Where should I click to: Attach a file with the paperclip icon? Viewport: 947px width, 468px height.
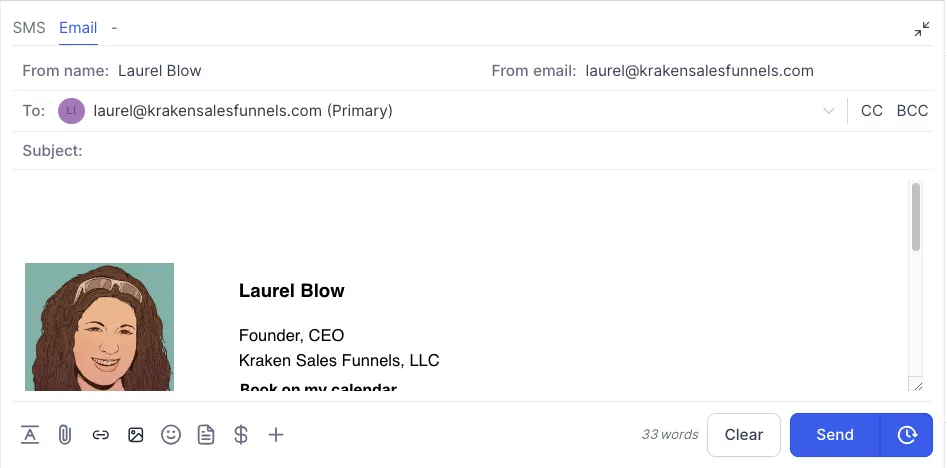point(65,435)
